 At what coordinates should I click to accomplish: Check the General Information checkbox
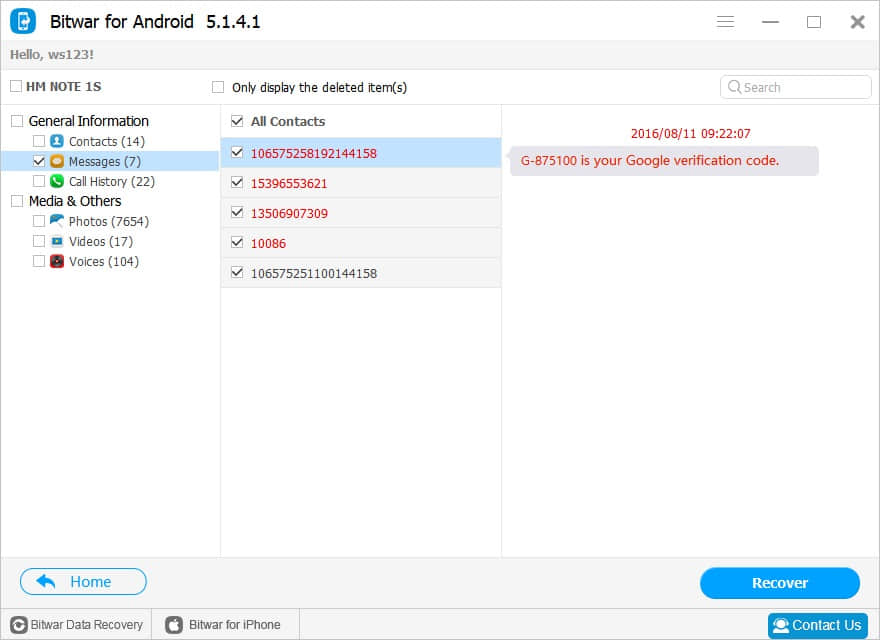(x=17, y=121)
